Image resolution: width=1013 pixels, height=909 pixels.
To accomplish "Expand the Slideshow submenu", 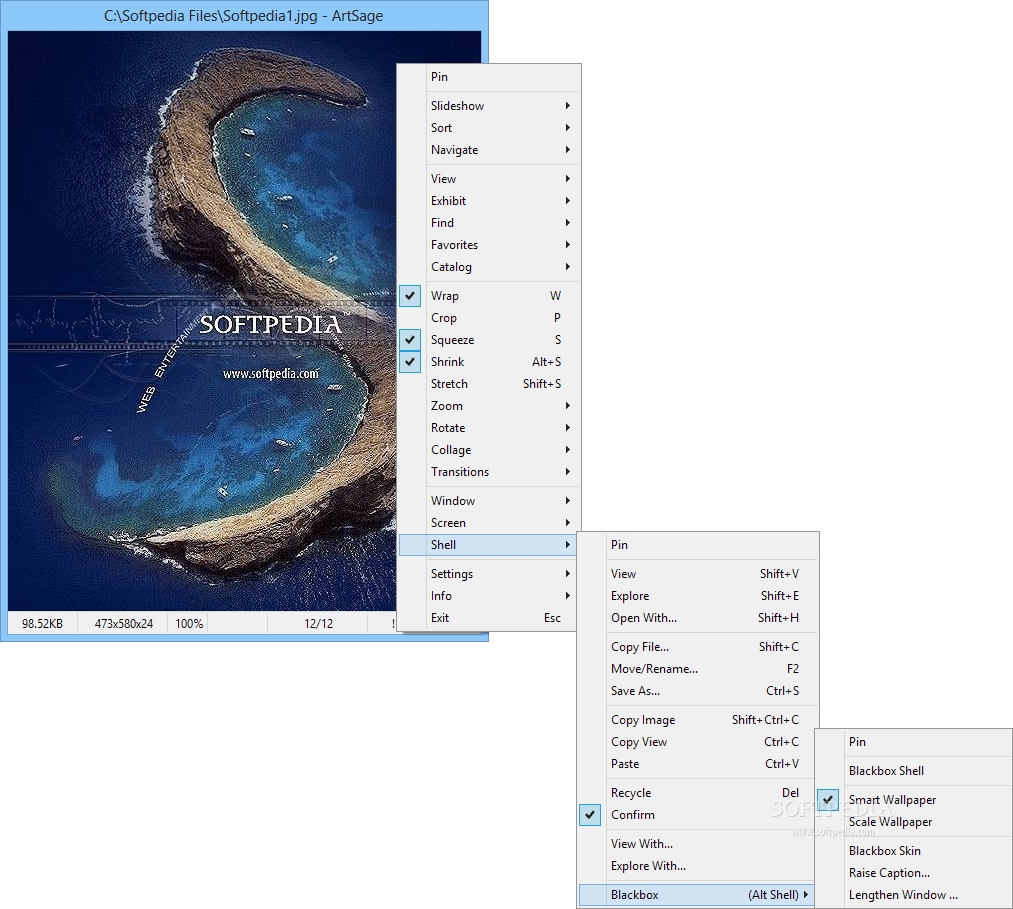I will click(x=488, y=106).
